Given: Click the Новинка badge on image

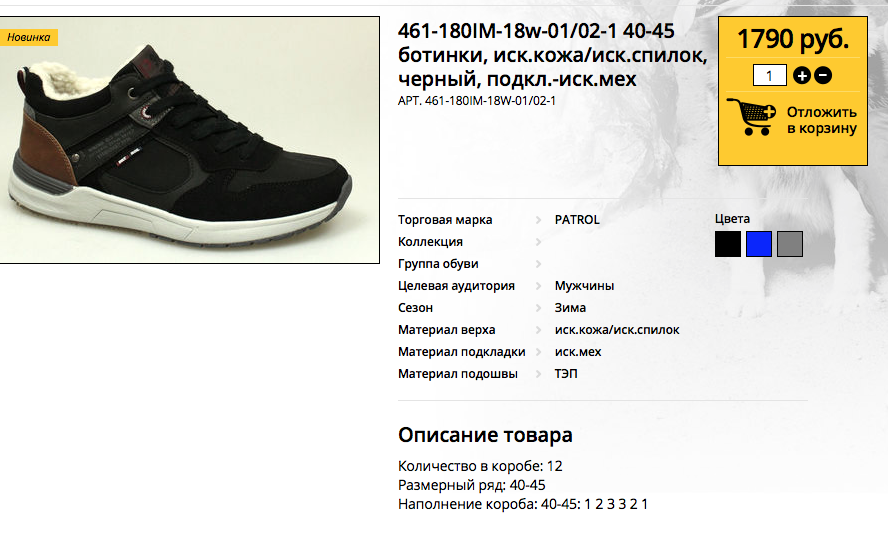Looking at the screenshot, I should point(28,37).
